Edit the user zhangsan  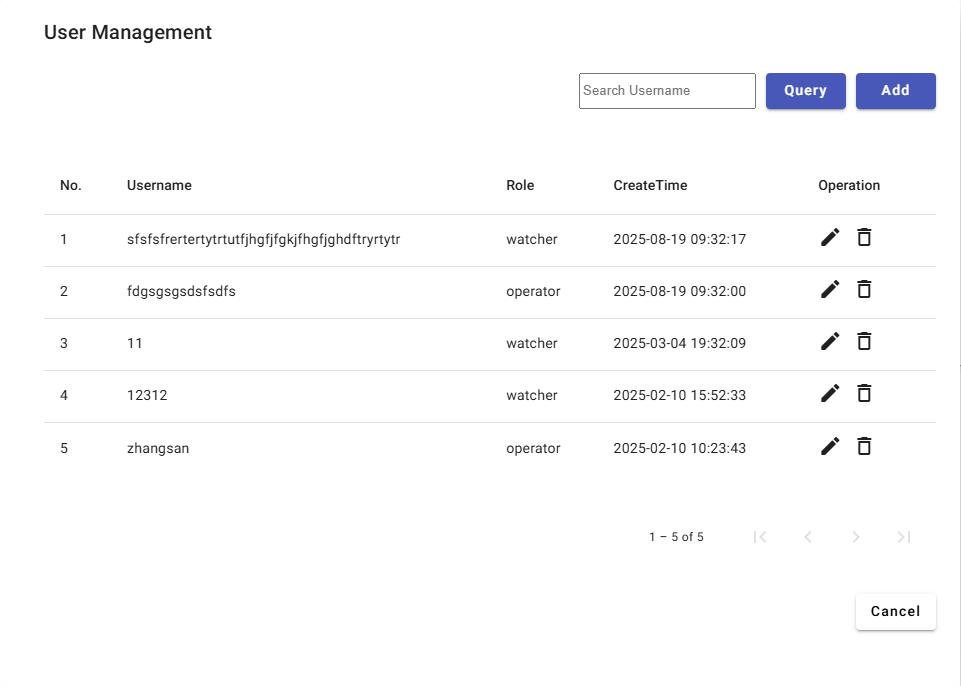(x=830, y=446)
